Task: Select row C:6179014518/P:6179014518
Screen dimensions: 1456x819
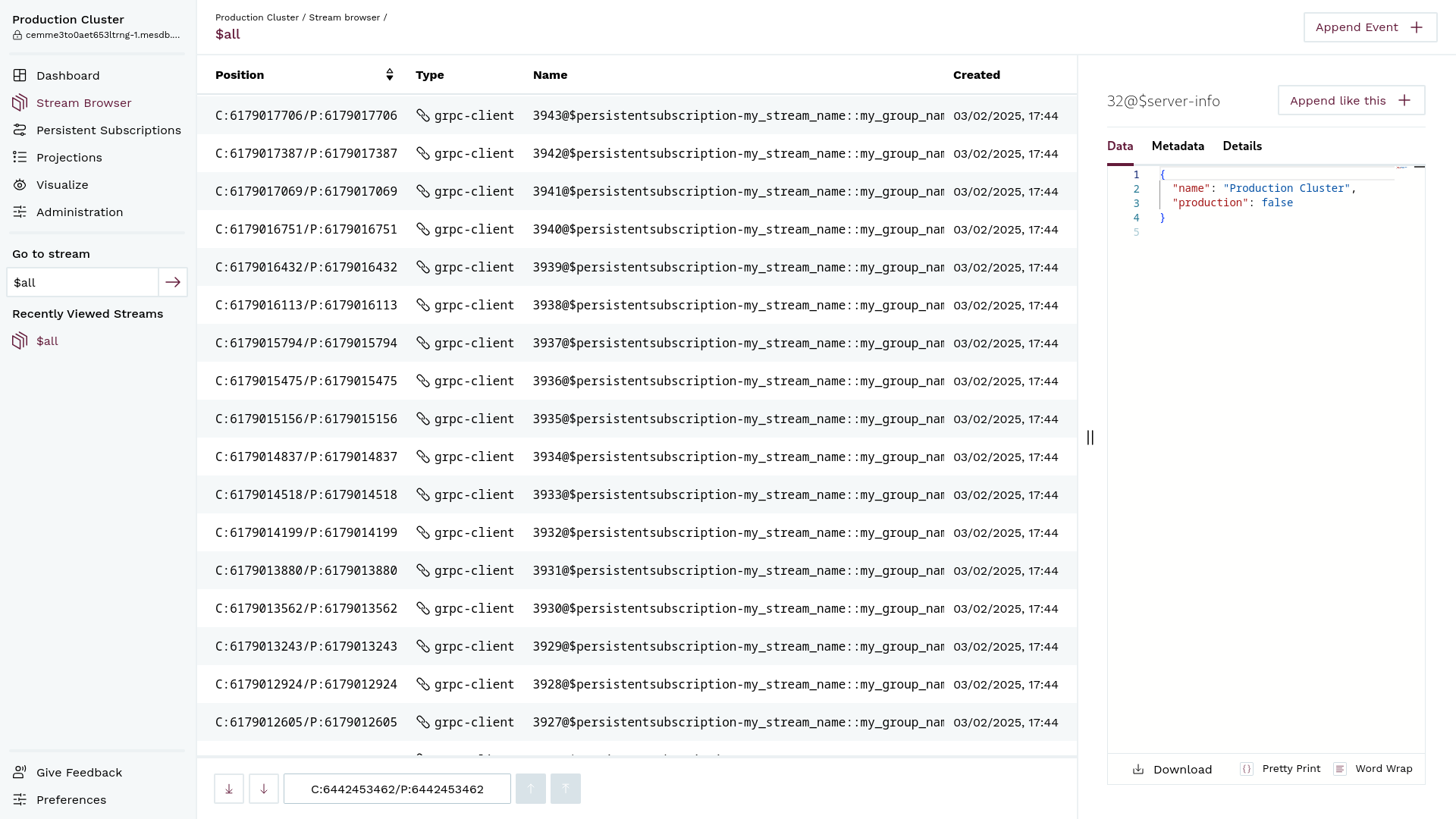Action: 637,495
